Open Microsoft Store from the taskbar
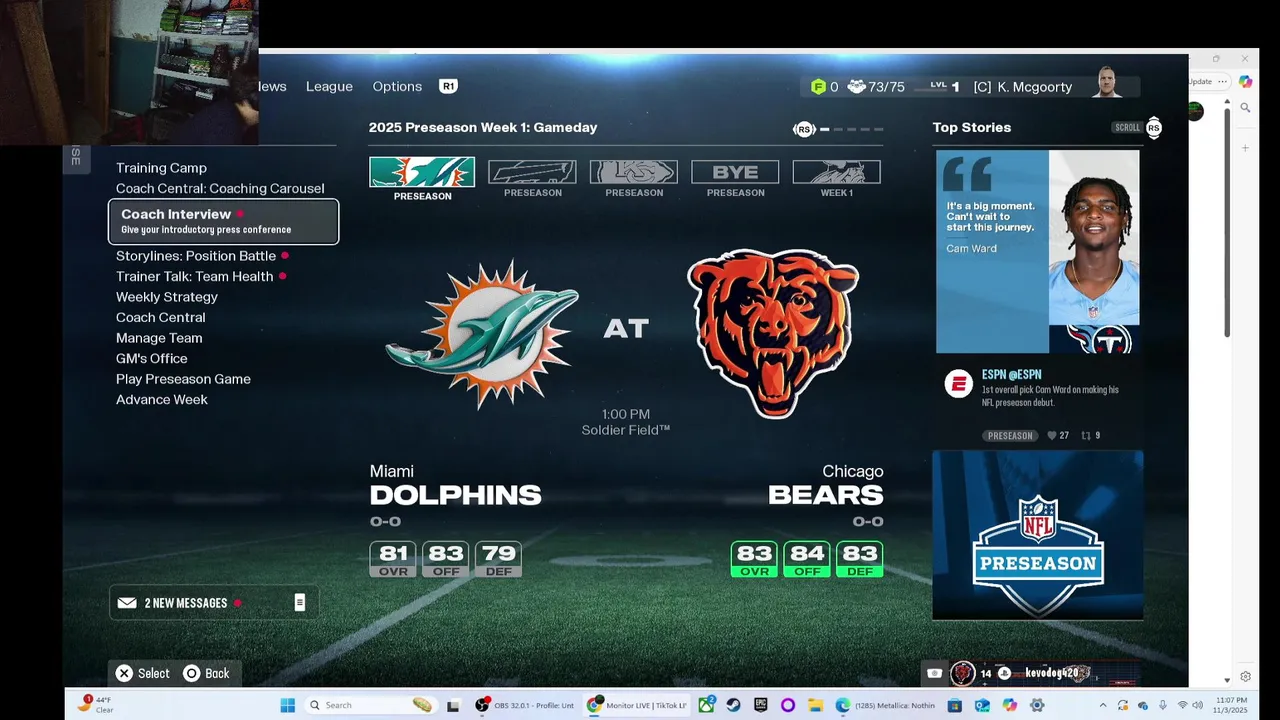 click(955, 705)
